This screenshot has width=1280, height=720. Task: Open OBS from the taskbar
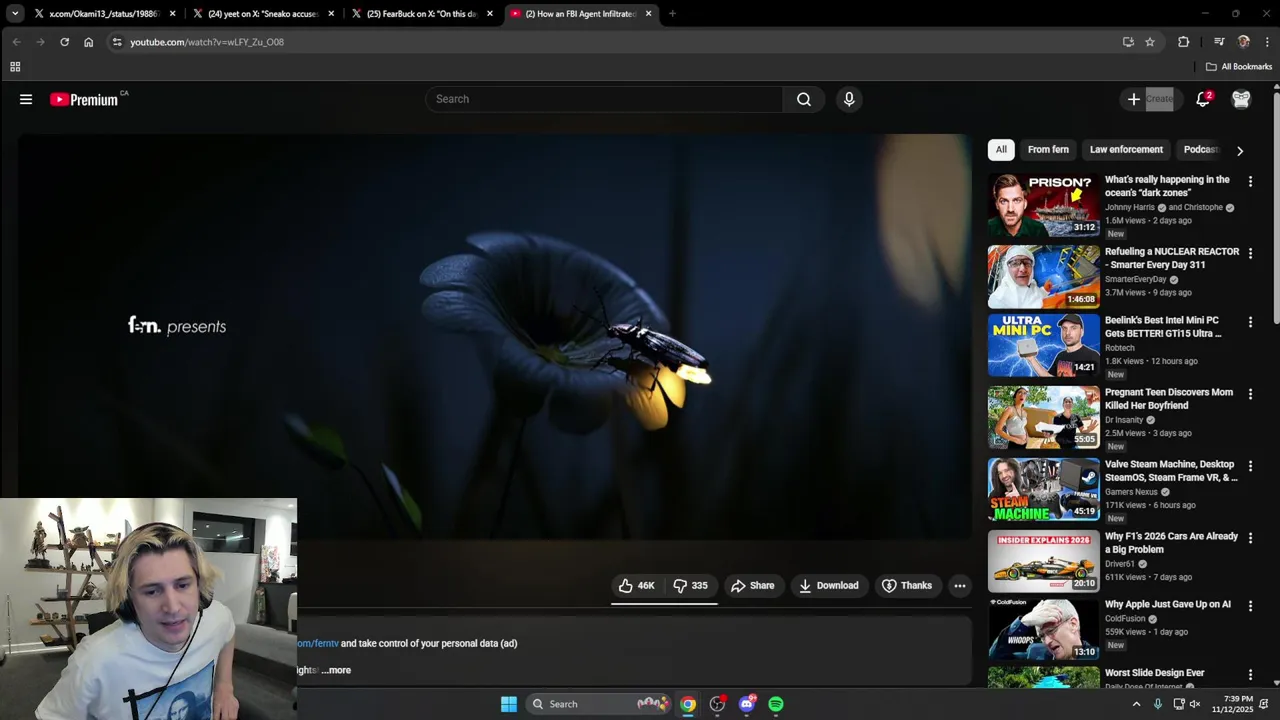pos(717,704)
